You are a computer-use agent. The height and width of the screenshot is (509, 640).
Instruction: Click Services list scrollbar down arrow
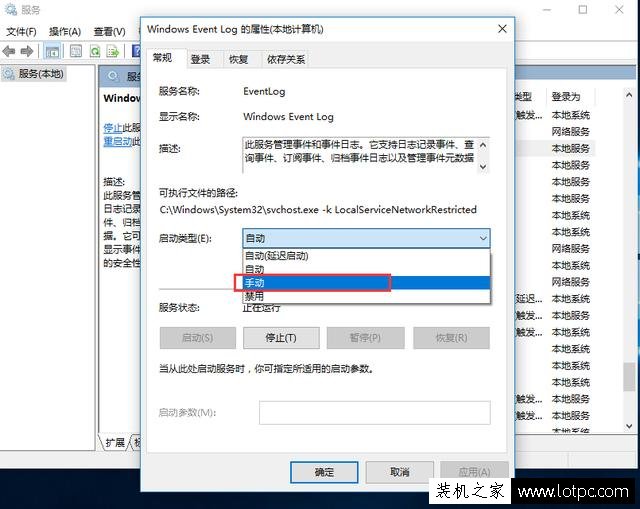[629, 426]
